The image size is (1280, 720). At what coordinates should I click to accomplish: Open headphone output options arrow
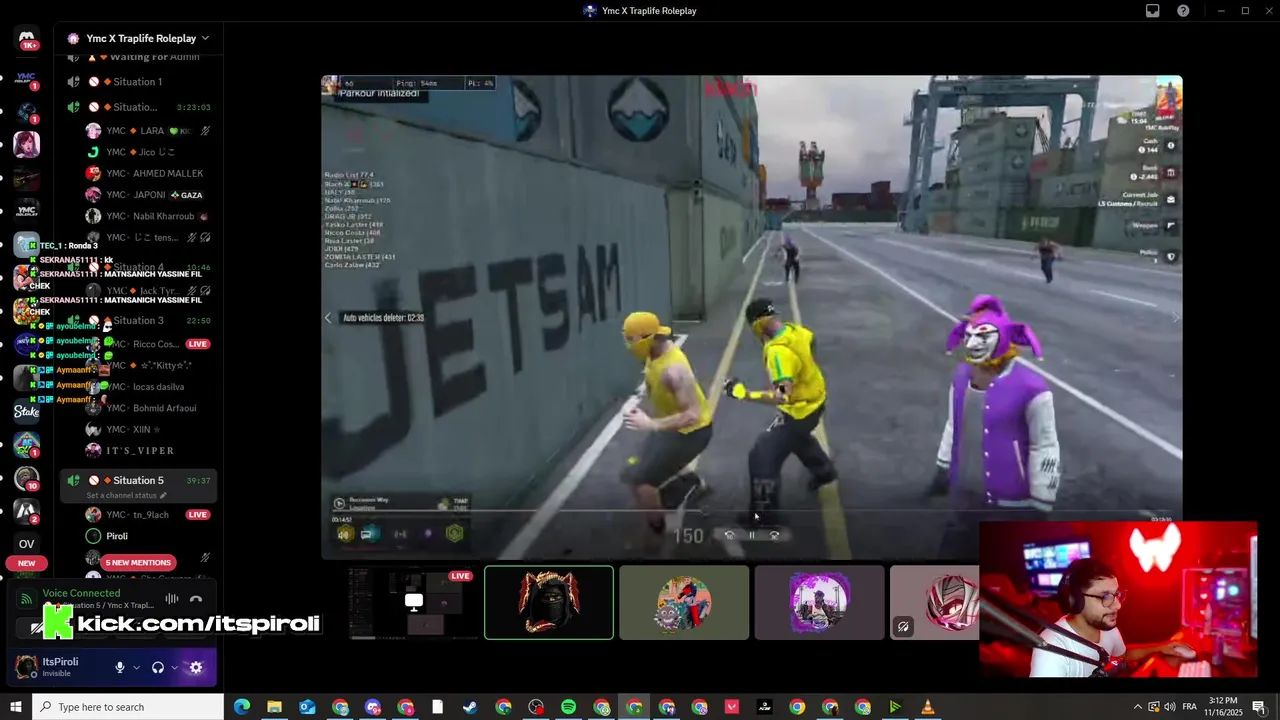pos(174,667)
